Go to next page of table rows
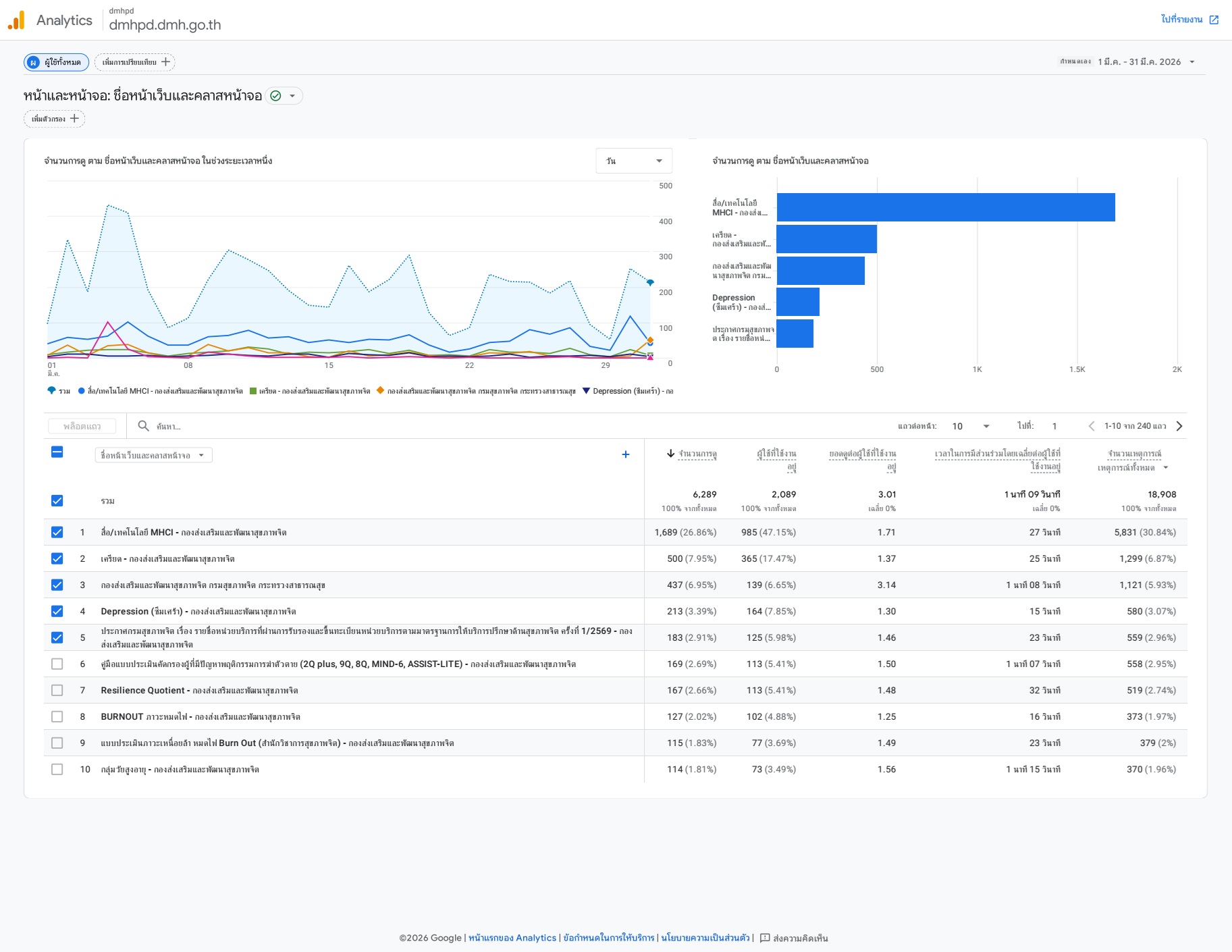The image size is (1232, 952). click(x=1179, y=426)
